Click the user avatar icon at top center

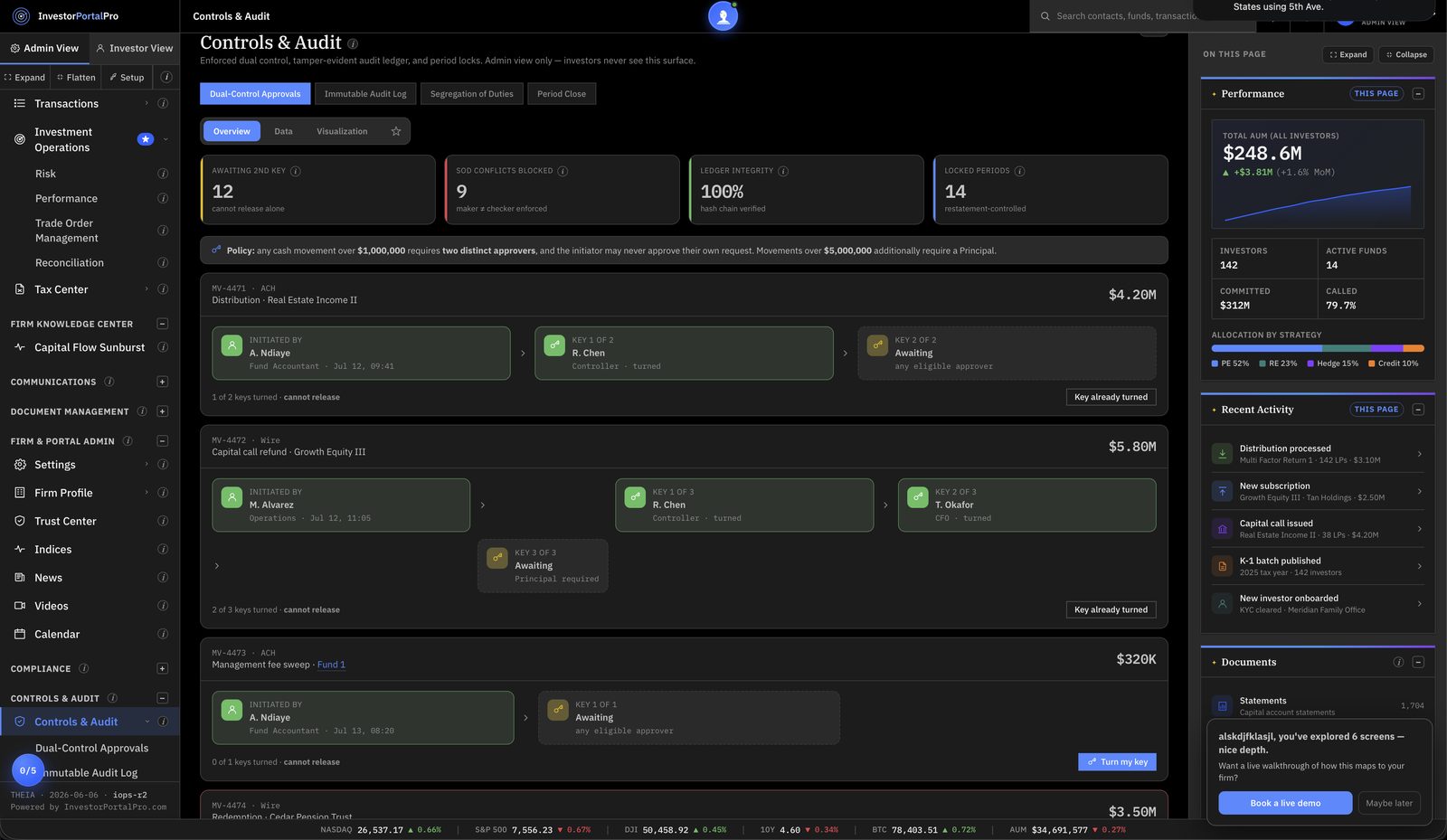point(723,16)
